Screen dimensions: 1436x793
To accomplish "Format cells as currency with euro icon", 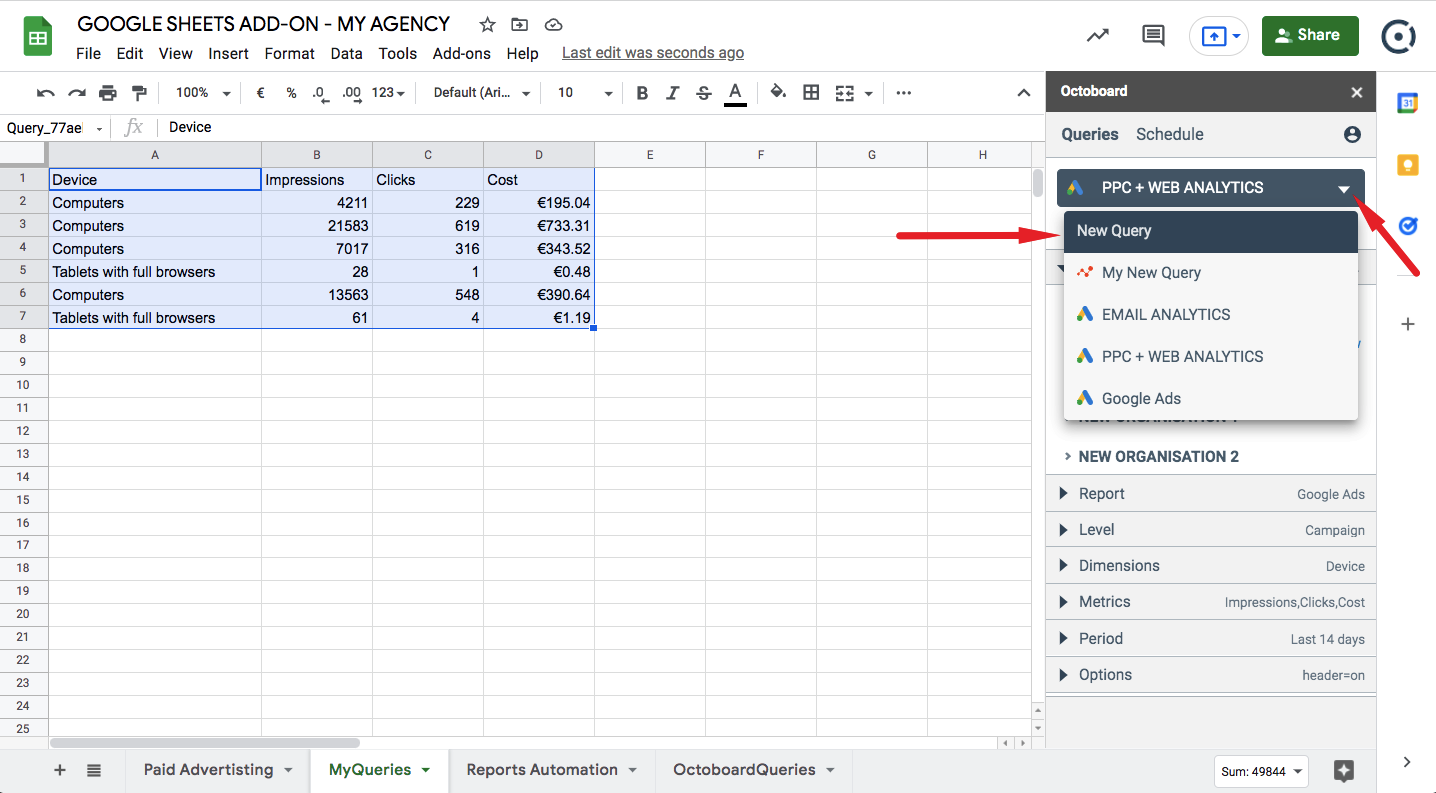I will point(261,93).
